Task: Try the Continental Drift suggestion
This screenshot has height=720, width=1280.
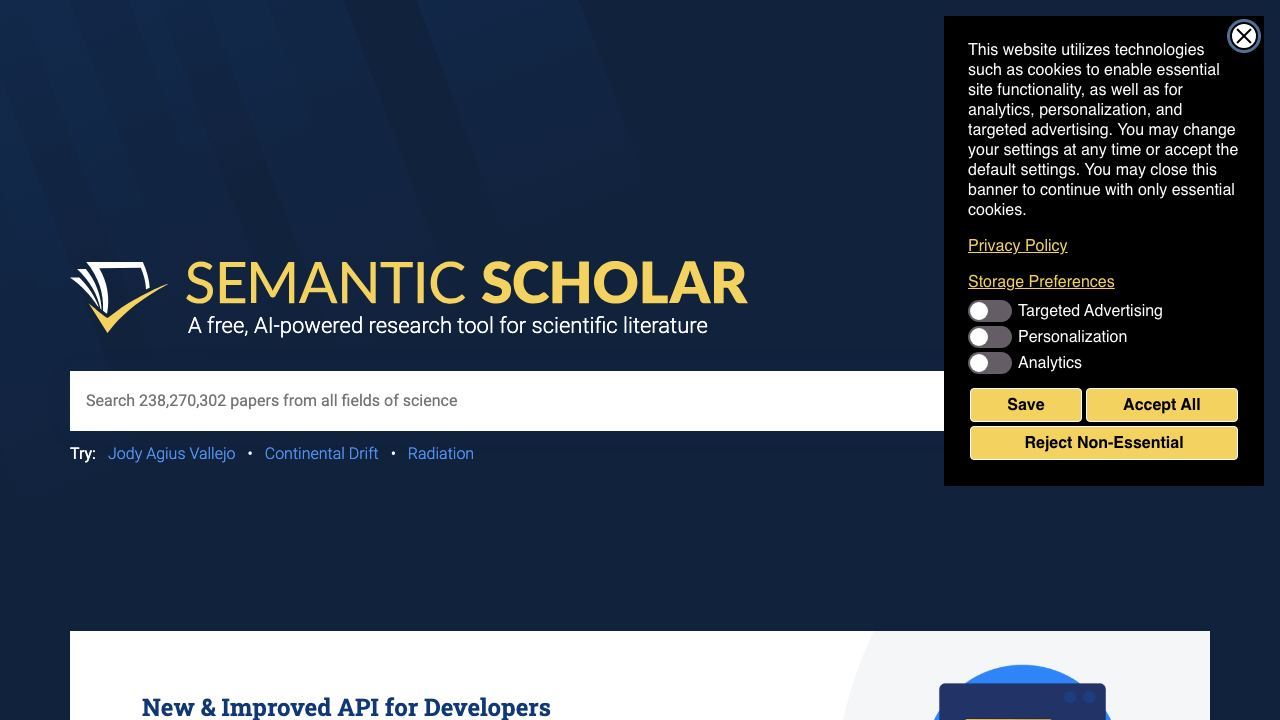Action: 321,454
